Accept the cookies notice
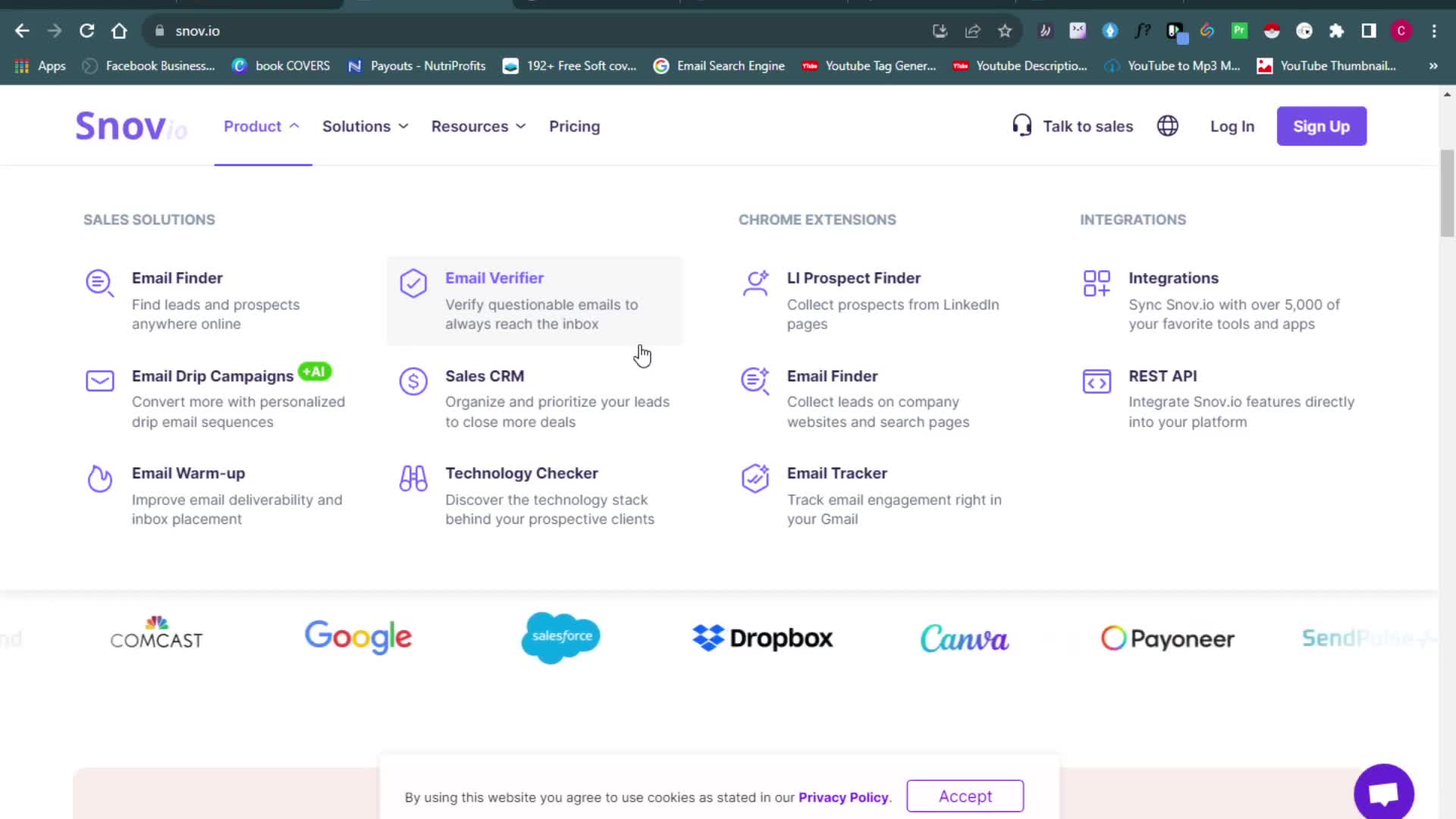 pos(965,796)
